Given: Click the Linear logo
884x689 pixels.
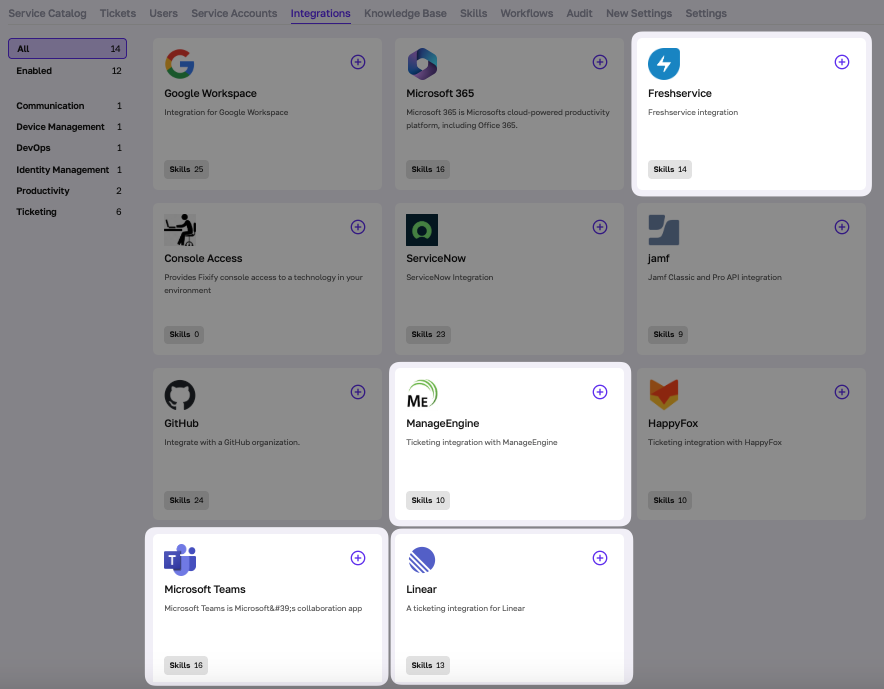Looking at the screenshot, I should [x=423, y=558].
